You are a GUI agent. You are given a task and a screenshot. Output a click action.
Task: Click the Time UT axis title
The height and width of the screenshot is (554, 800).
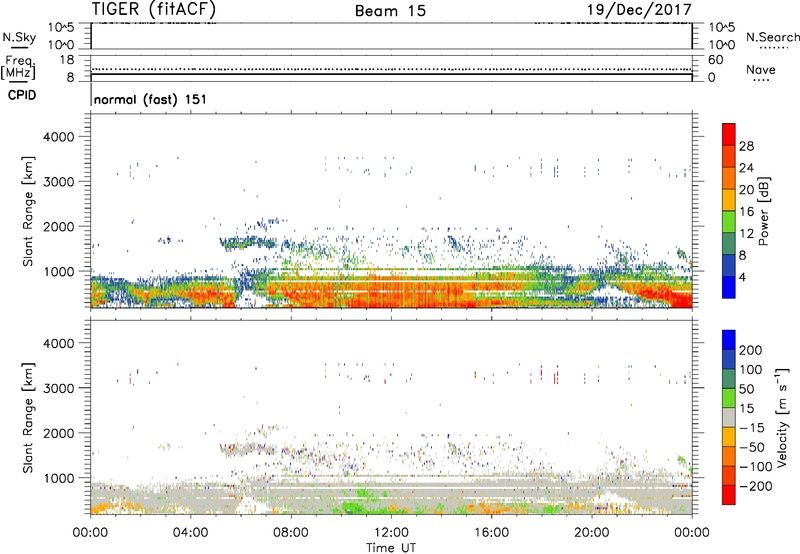[391, 548]
